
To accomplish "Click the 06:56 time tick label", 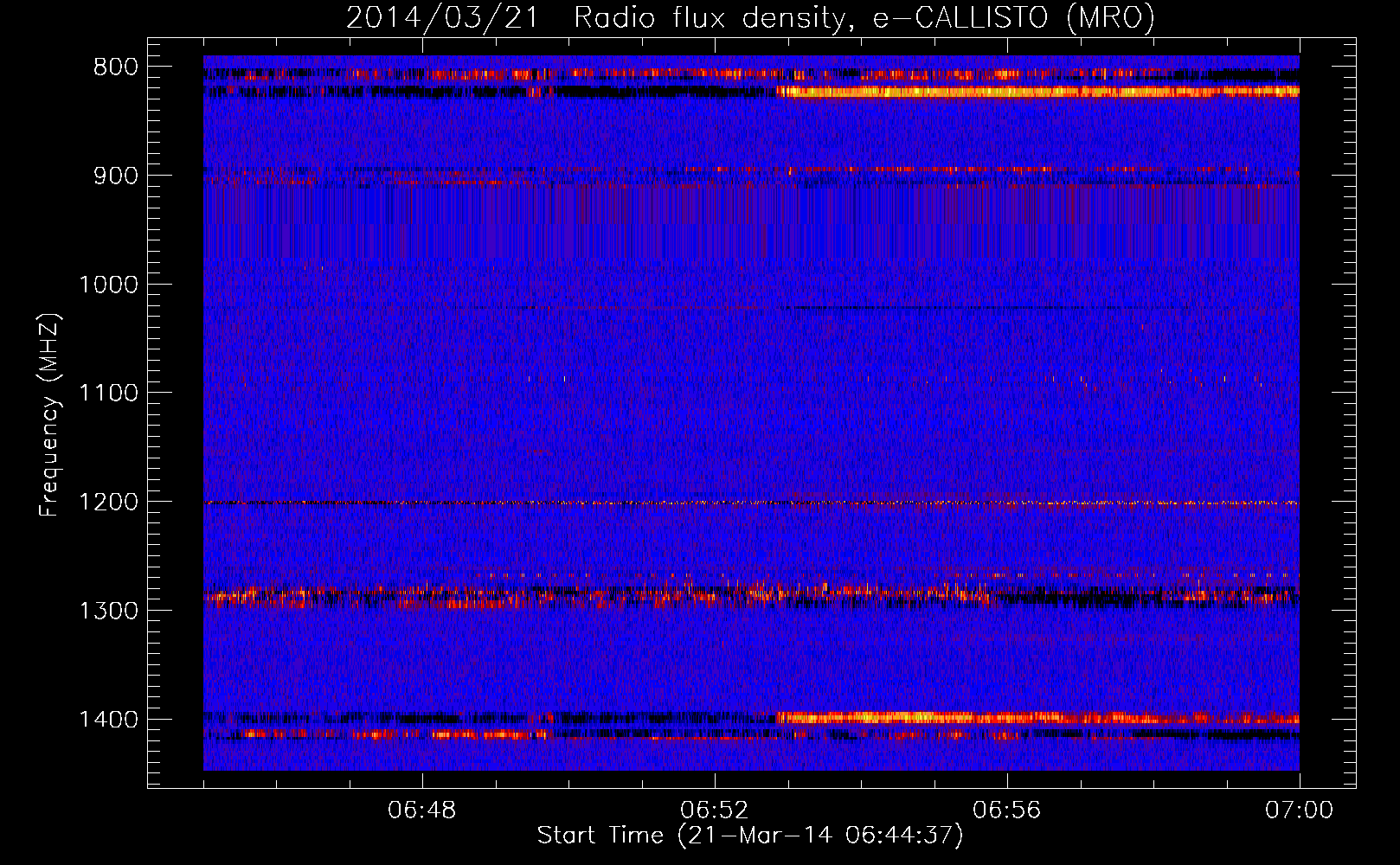I will 1007,811.
